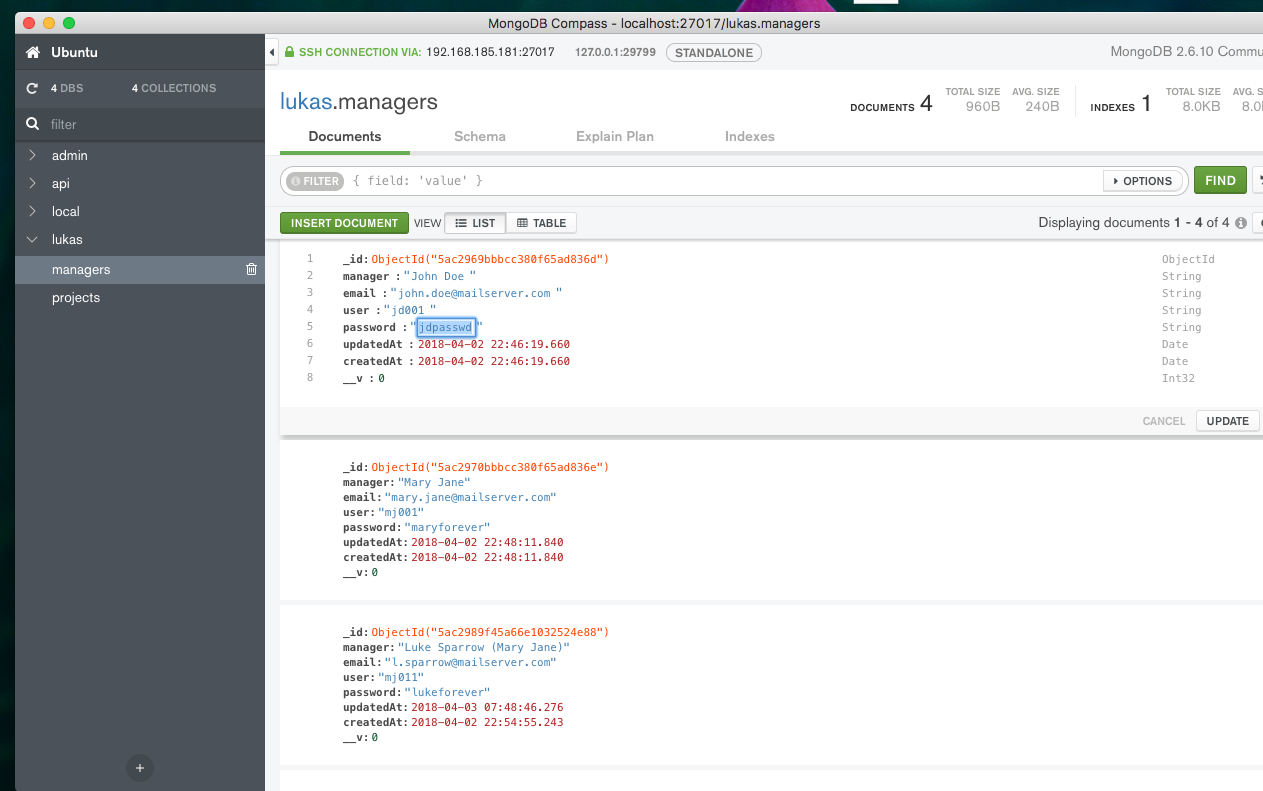Screen dimensions: 1263x791
Task: Click INSERT DOCUMENT button
Action: click(344, 223)
